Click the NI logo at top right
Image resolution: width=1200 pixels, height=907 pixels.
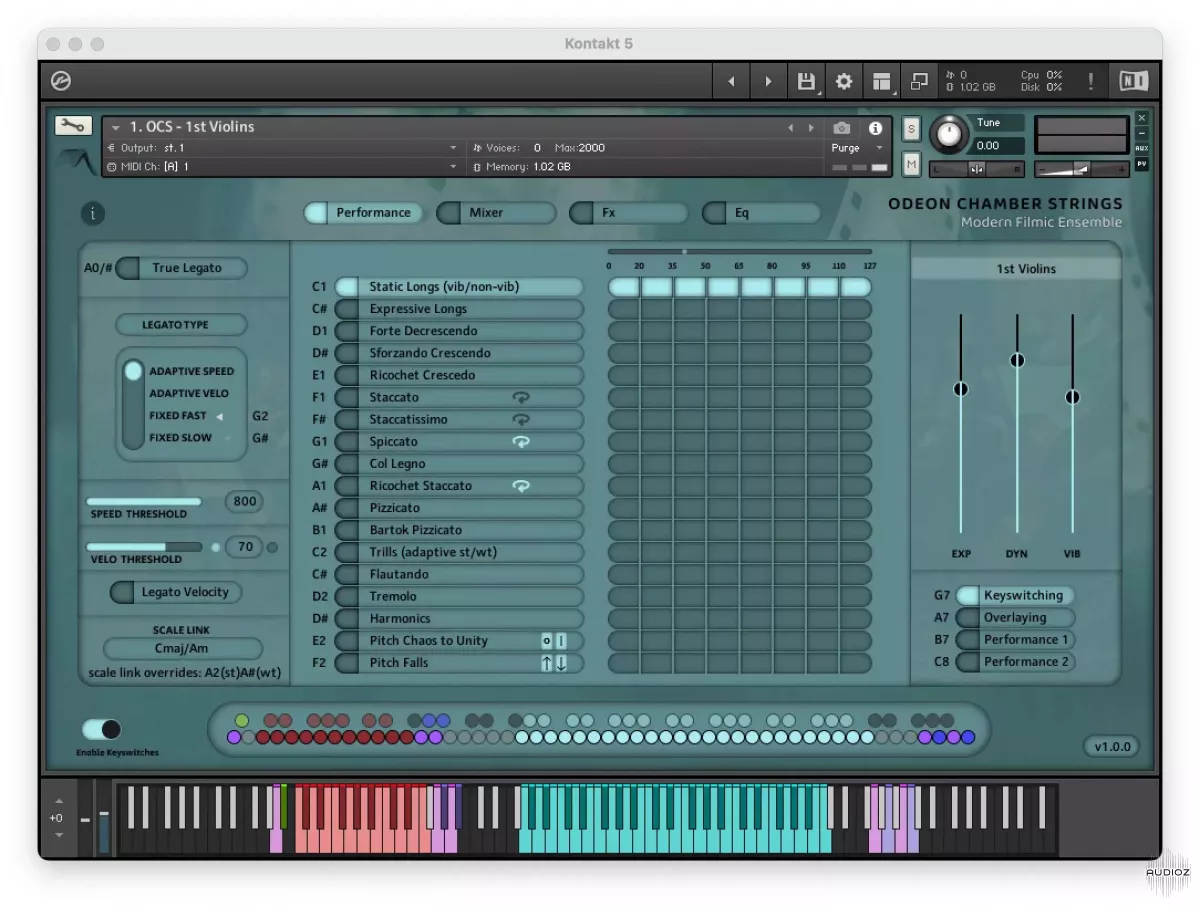pyautogui.click(x=1133, y=81)
